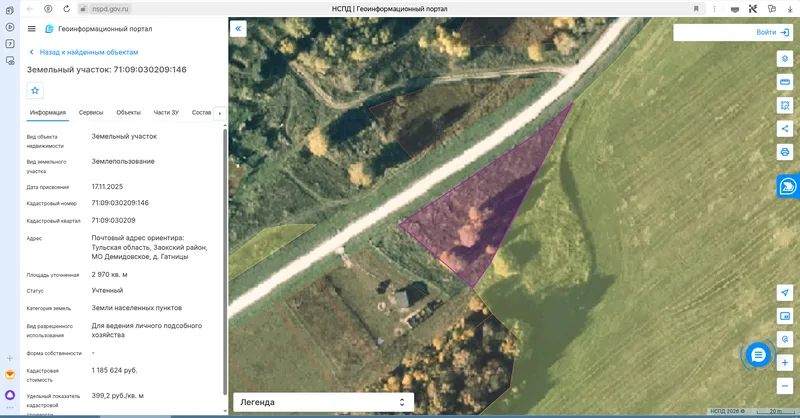Locate my position with the arrow icon
Screen dimensions: 800x418
[x=785, y=292]
